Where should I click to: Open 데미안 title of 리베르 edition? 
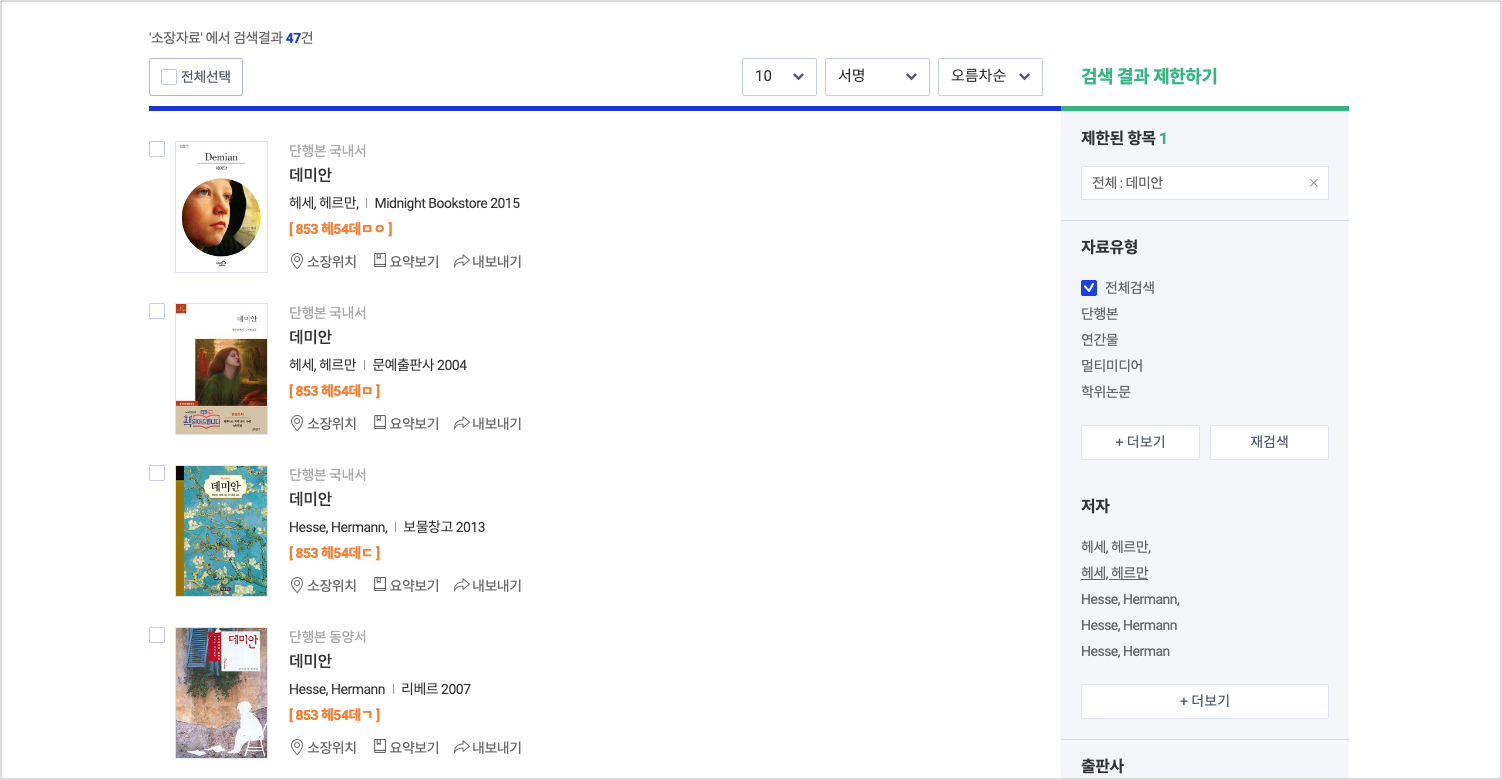(310, 661)
